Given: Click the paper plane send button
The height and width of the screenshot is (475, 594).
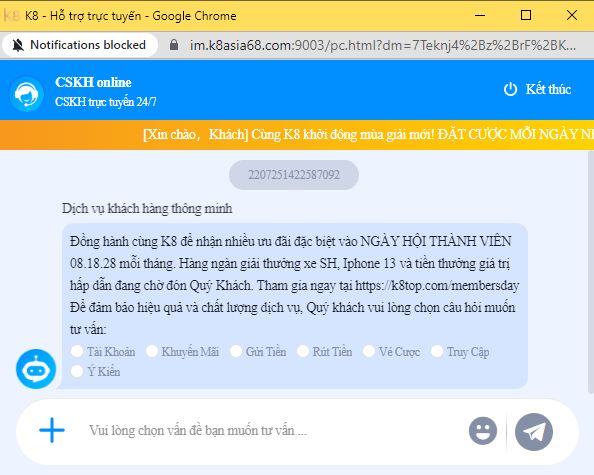Looking at the screenshot, I should pyautogui.click(x=534, y=432).
